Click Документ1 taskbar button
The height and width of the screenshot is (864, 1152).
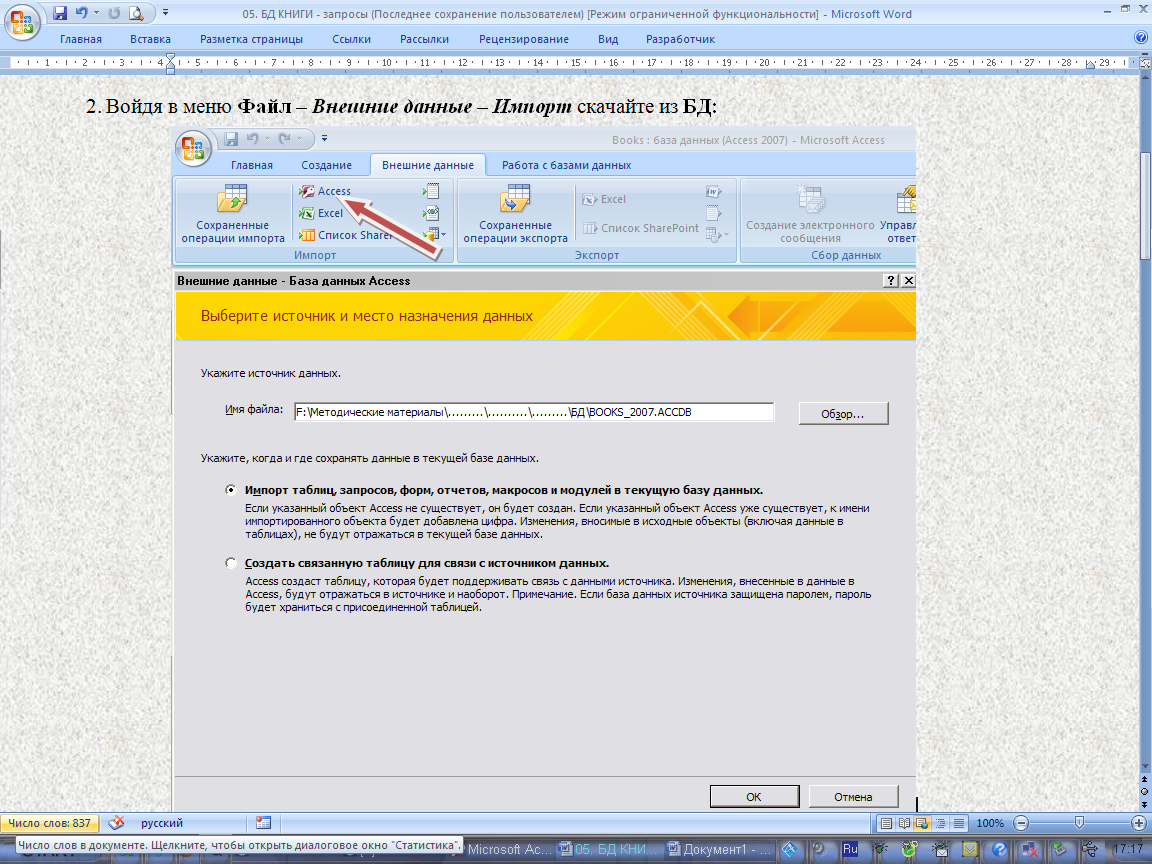click(x=720, y=849)
